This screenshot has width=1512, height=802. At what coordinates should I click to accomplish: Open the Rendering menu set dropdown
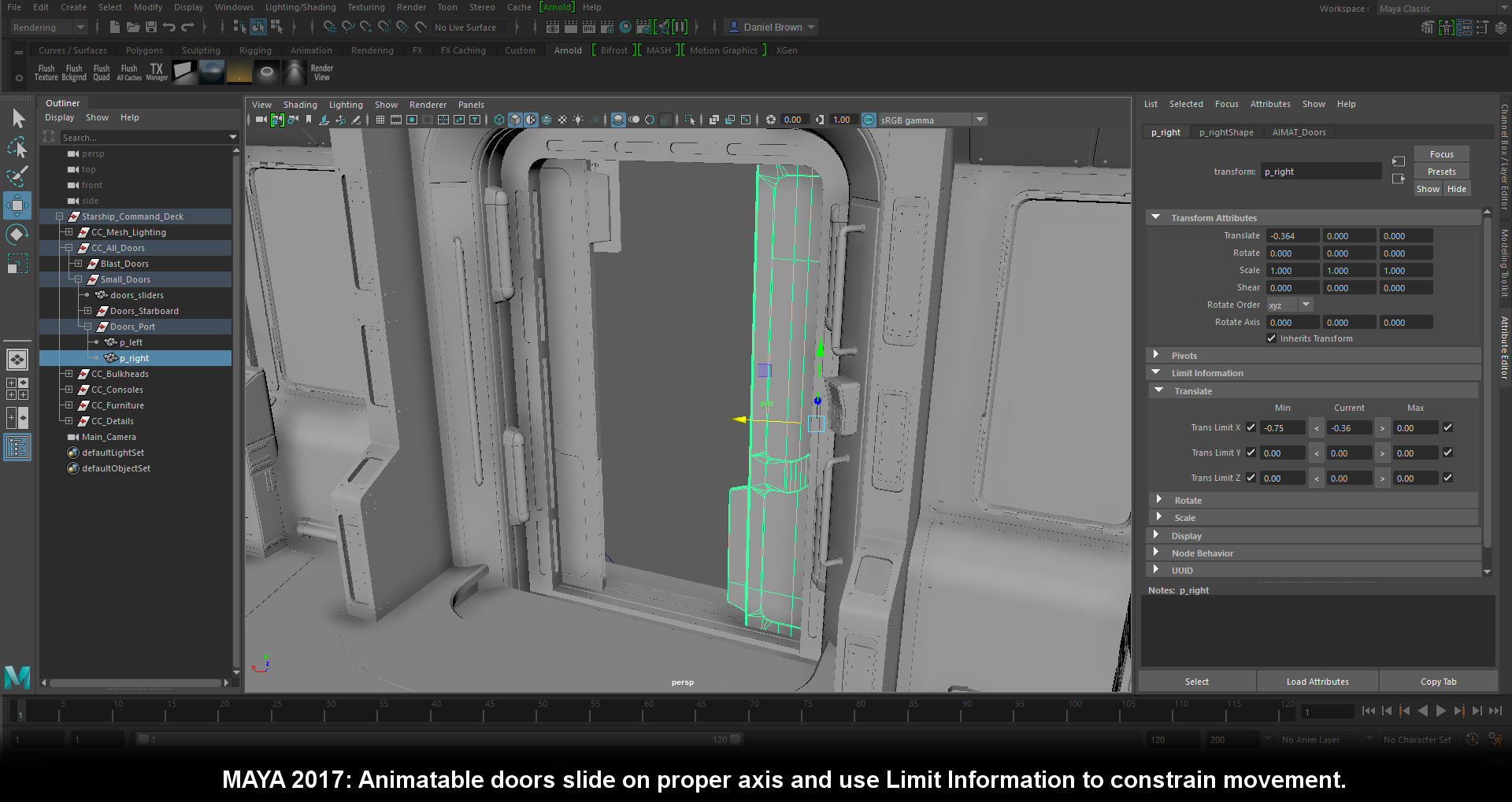coord(49,28)
